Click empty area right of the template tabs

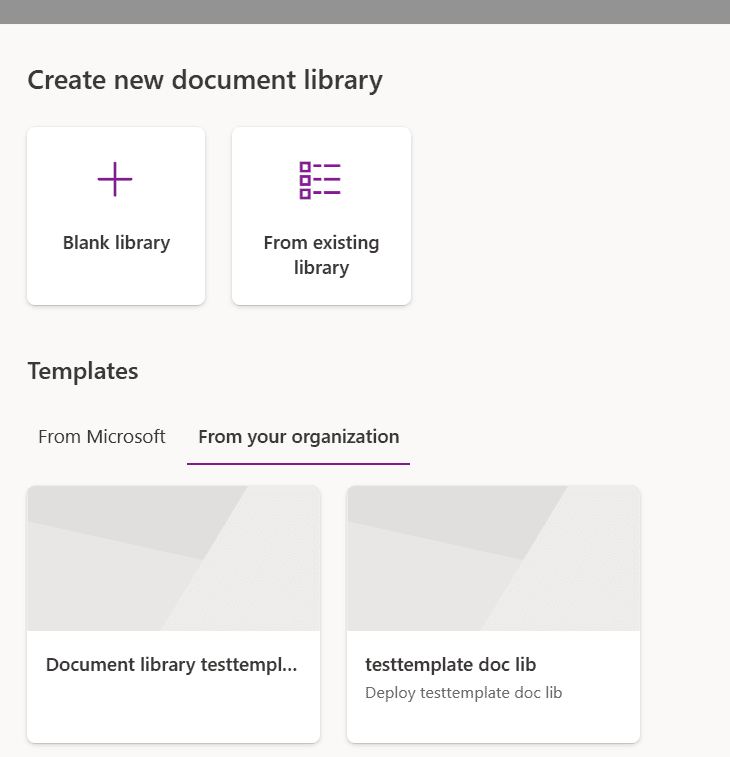click(x=560, y=437)
